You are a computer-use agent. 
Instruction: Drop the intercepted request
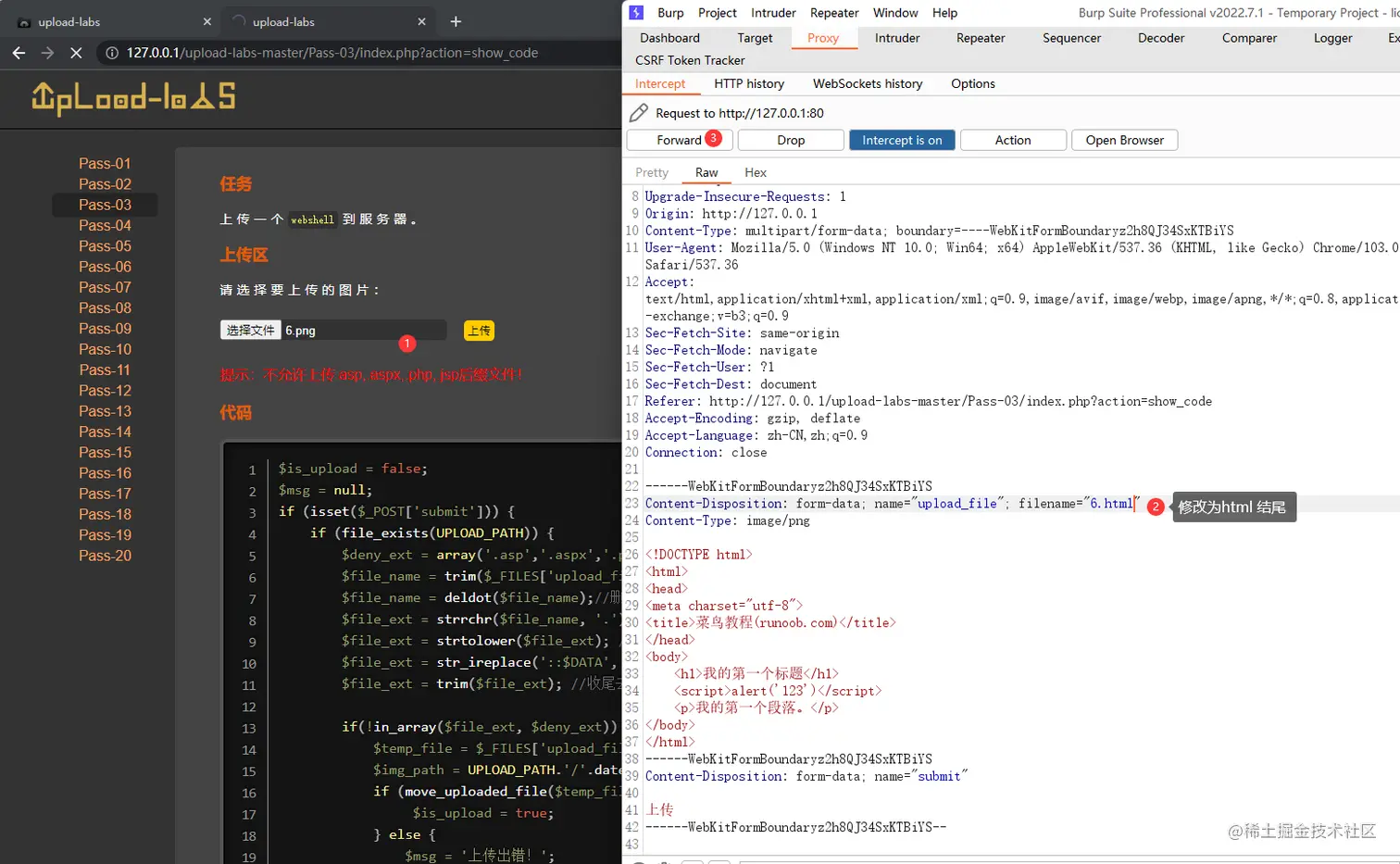tap(791, 140)
